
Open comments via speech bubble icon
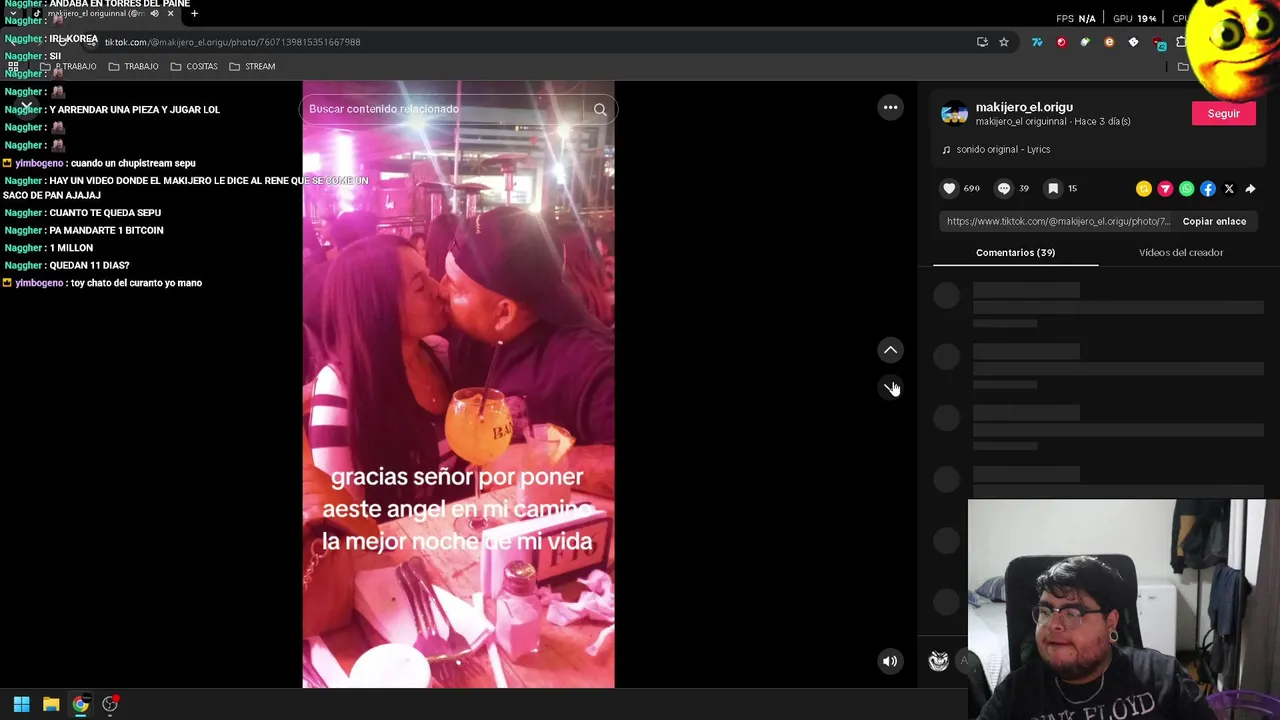click(x=1004, y=188)
